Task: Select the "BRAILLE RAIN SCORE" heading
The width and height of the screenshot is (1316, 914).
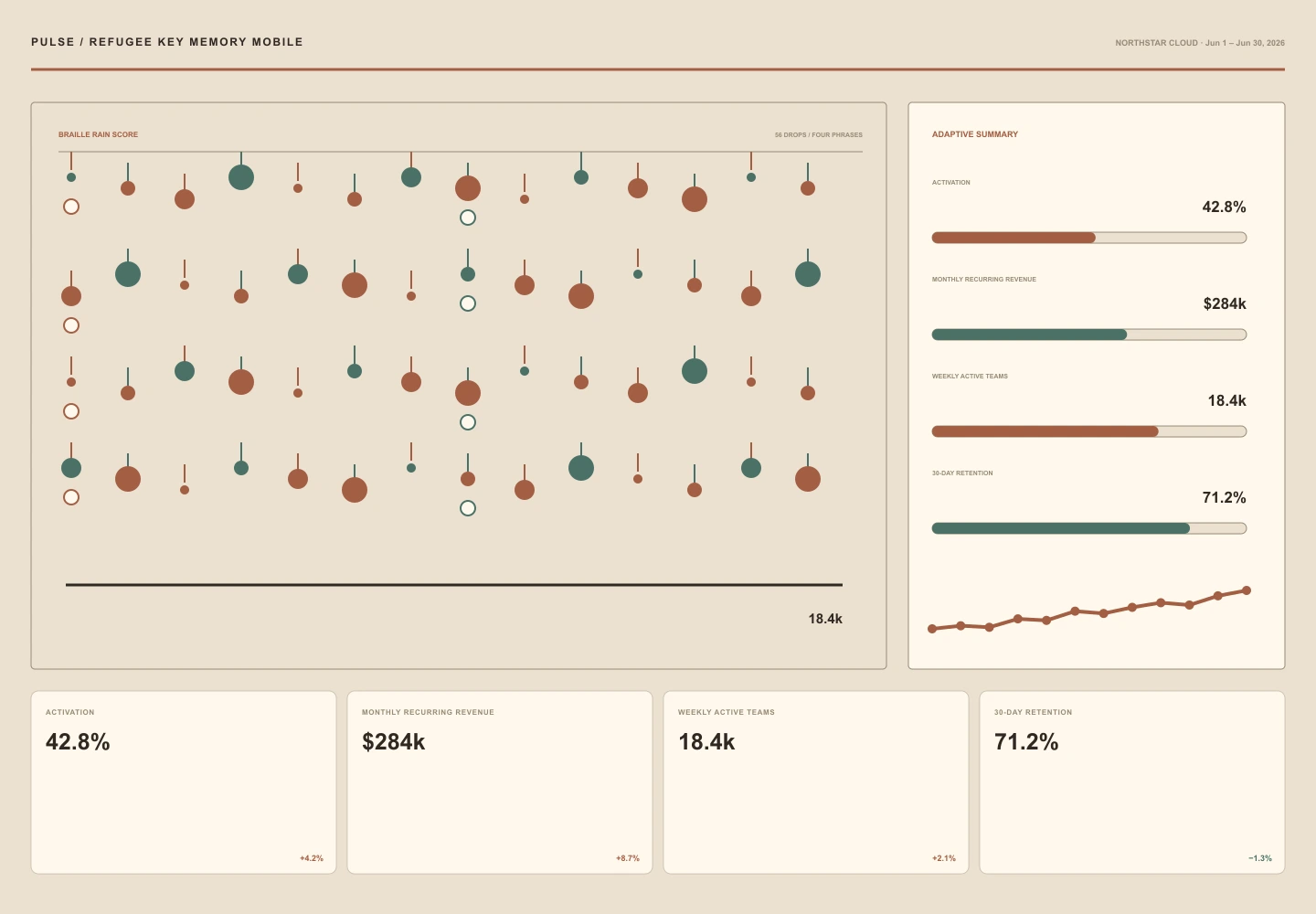Action: click(x=98, y=134)
